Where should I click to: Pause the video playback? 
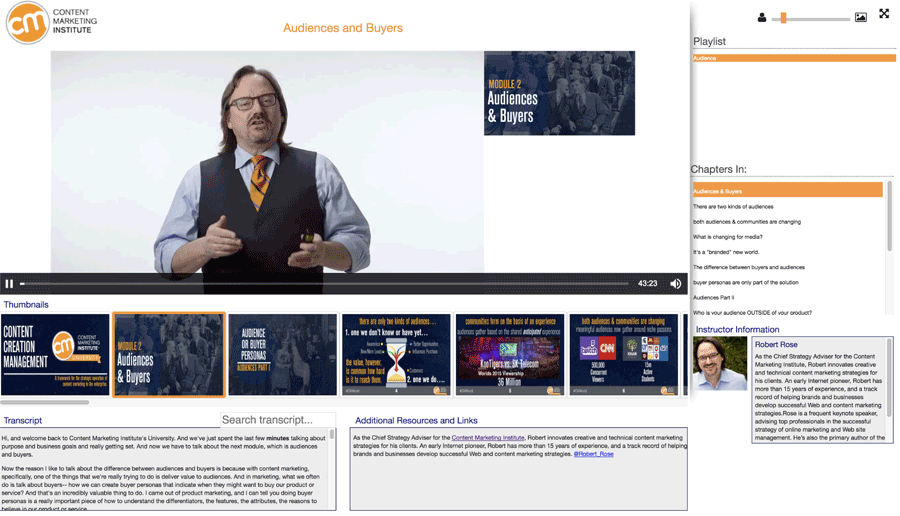(9, 284)
